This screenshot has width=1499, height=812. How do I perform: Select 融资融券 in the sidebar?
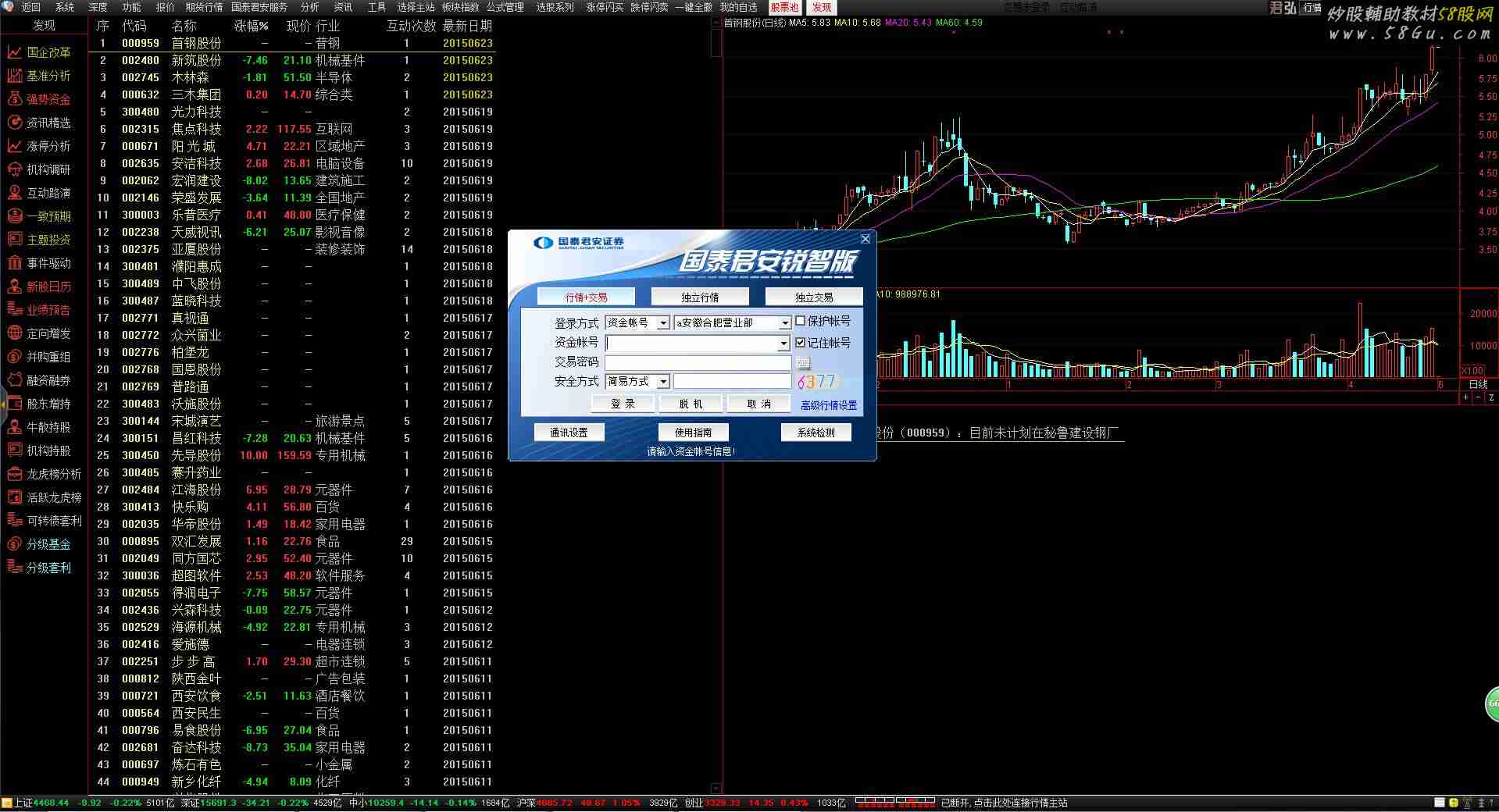[39, 380]
